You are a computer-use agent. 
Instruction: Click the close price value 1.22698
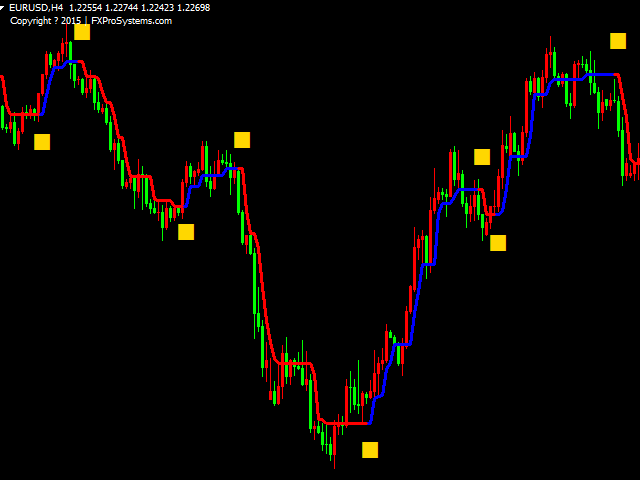[x=192, y=8]
